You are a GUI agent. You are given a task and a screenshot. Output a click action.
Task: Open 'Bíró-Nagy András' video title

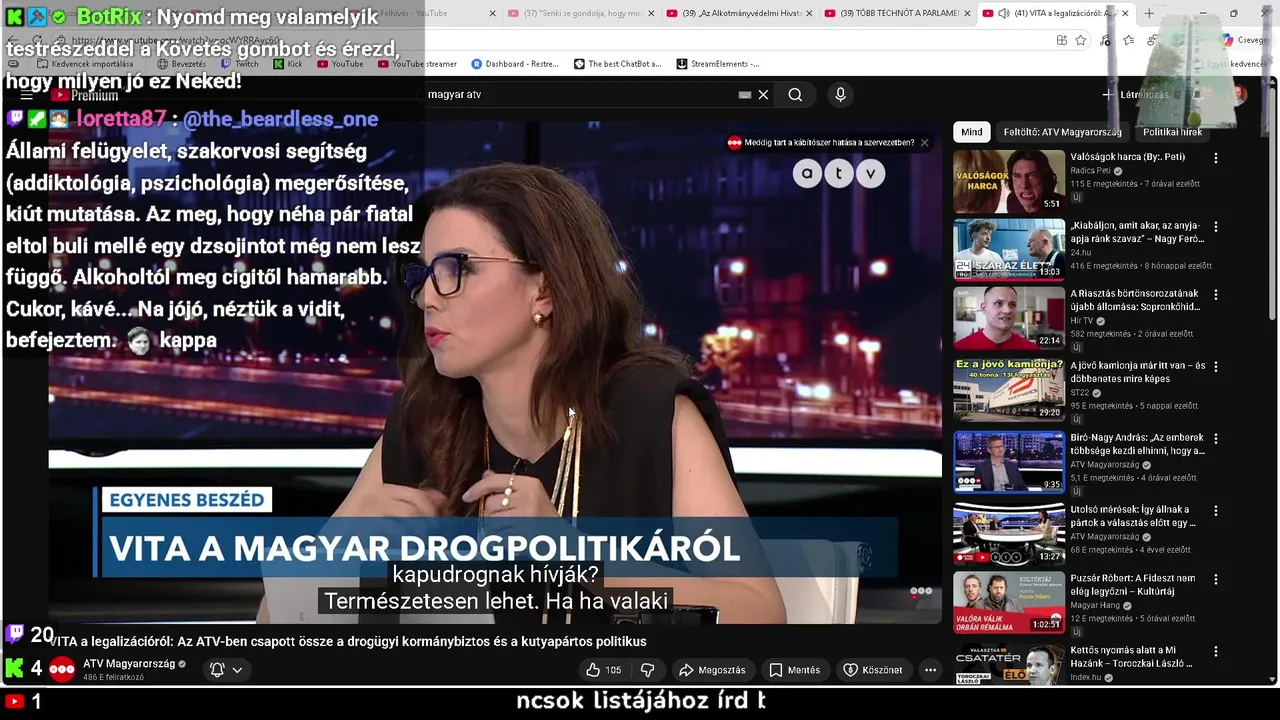pyautogui.click(x=1138, y=444)
